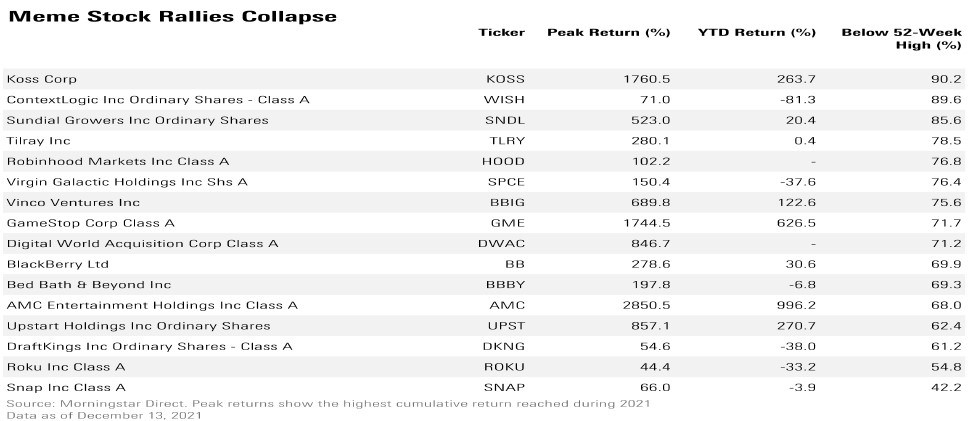Click the Ticker column header
The height and width of the screenshot is (421, 979).
click(502, 33)
